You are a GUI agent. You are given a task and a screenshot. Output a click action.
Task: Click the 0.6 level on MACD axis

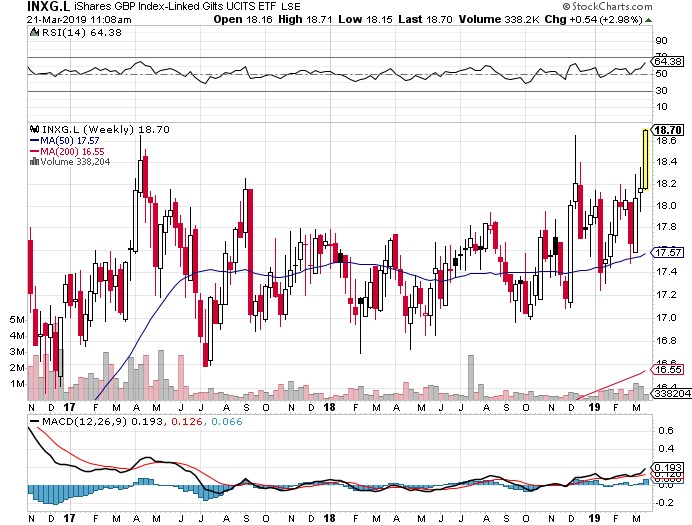tap(666, 431)
